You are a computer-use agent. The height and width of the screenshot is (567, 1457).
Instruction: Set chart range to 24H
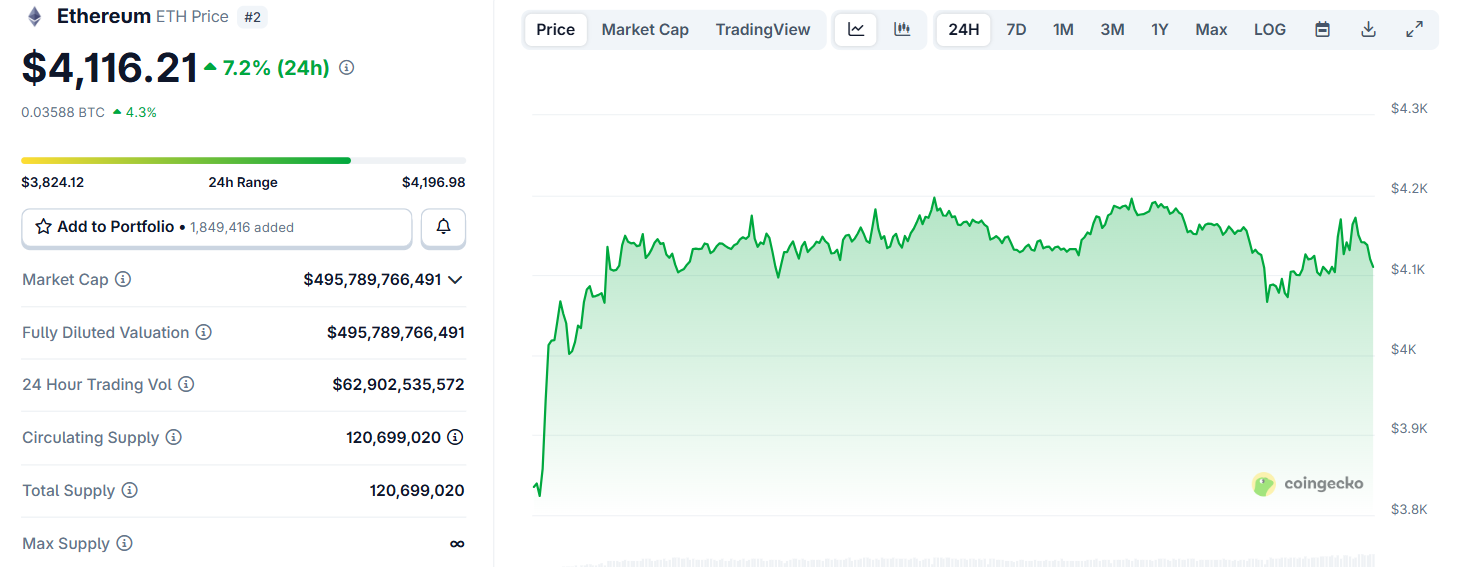coord(964,30)
